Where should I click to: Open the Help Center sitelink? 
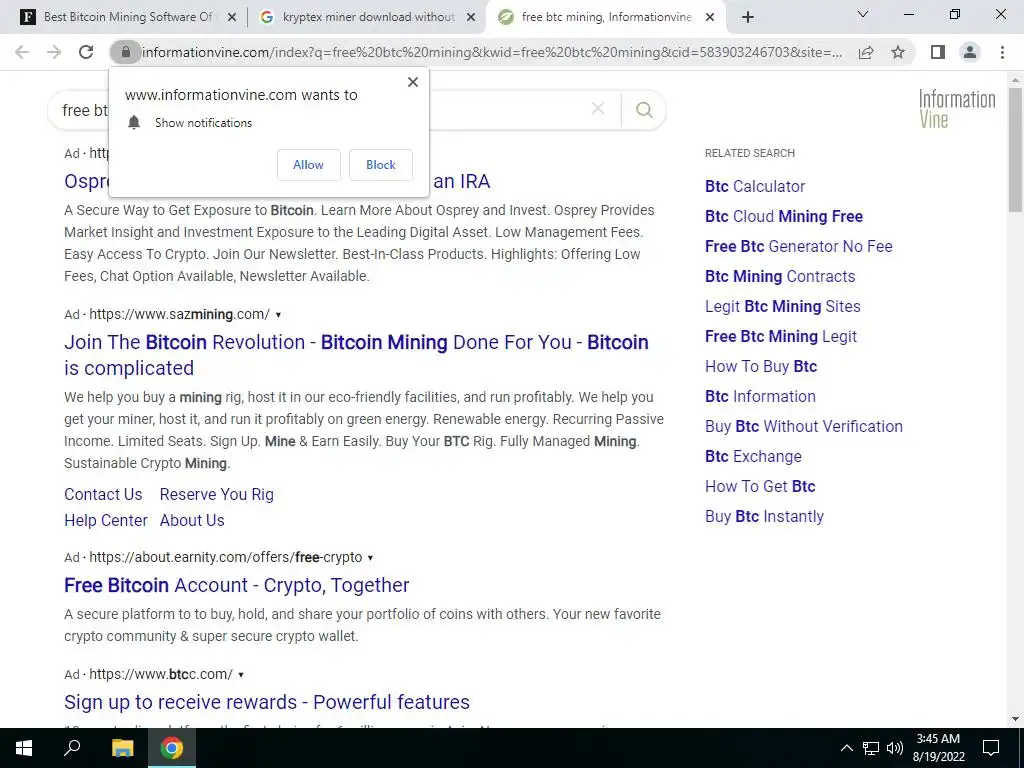pyautogui.click(x=106, y=520)
